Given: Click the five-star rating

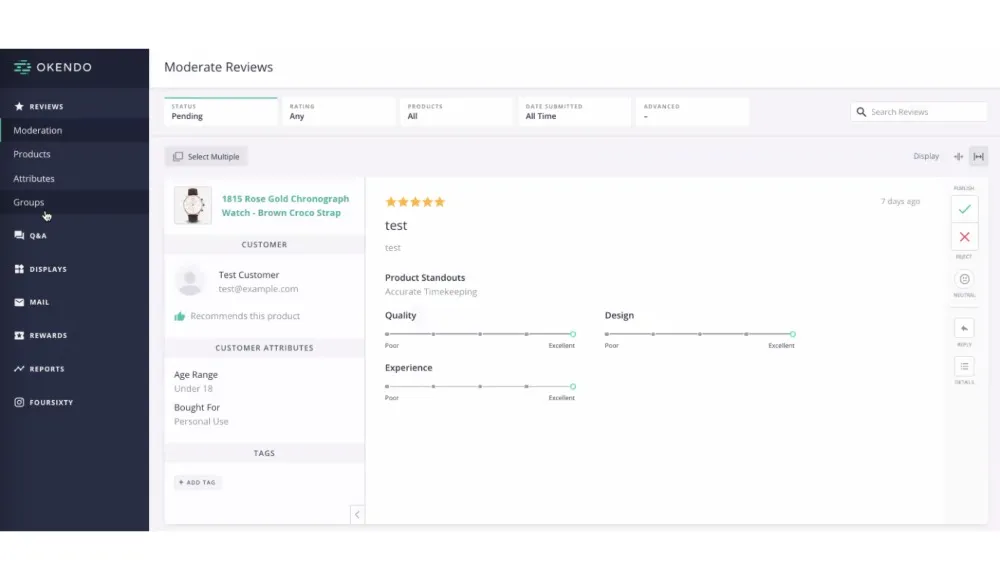Looking at the screenshot, I should pyautogui.click(x=415, y=202).
